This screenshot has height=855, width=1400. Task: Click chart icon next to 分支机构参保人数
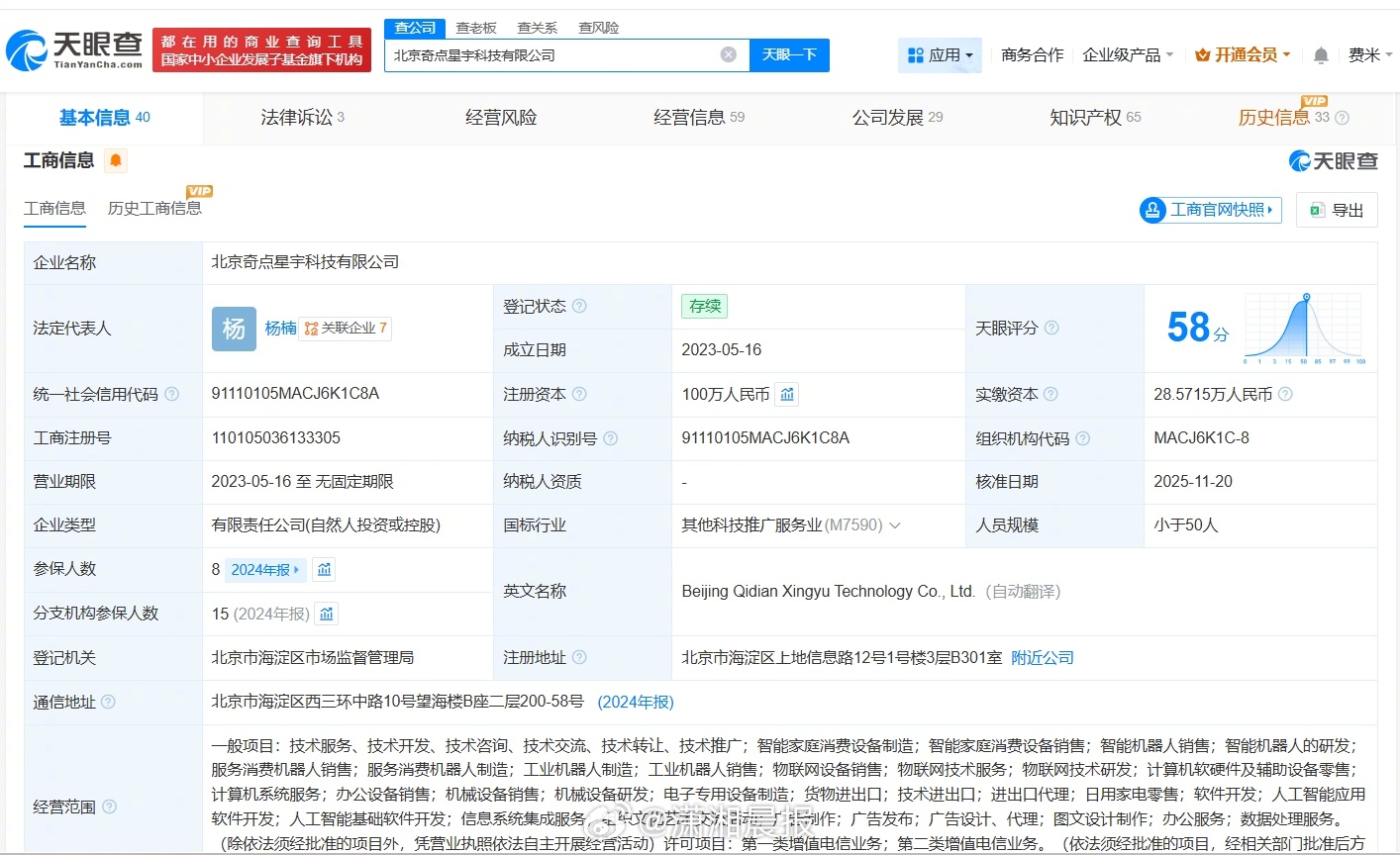[327, 614]
